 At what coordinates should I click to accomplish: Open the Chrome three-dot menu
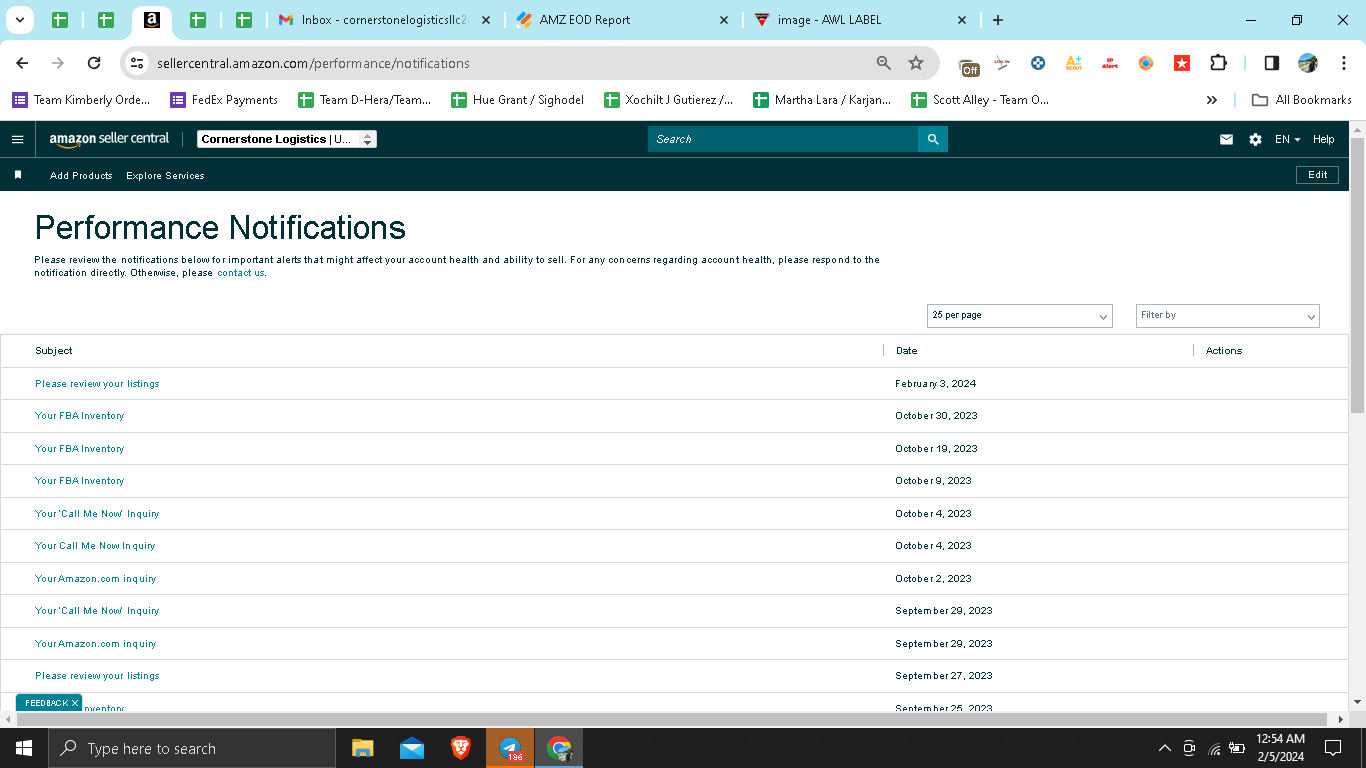point(1344,63)
